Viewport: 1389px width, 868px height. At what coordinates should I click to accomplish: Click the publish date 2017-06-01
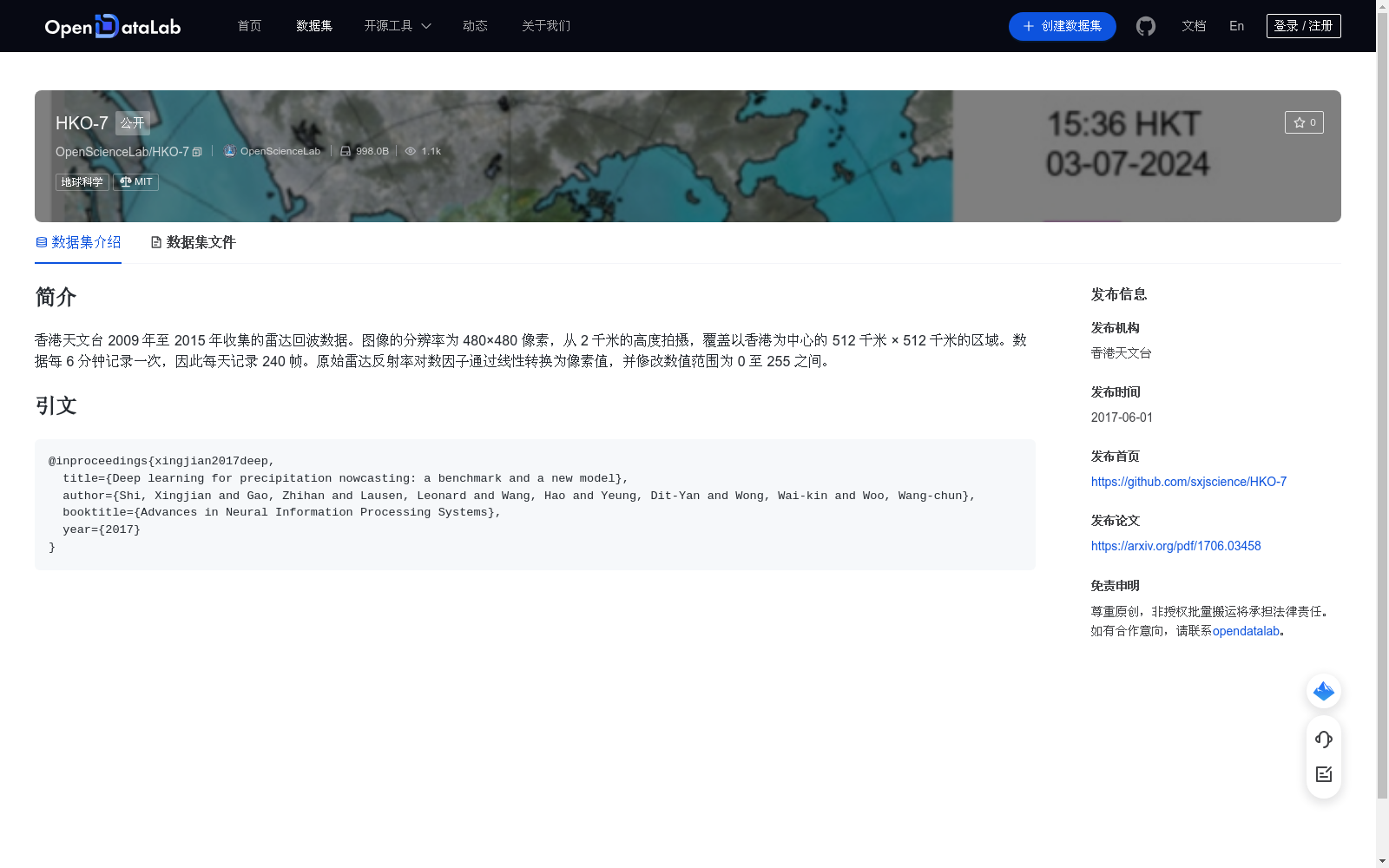pyautogui.click(x=1122, y=418)
